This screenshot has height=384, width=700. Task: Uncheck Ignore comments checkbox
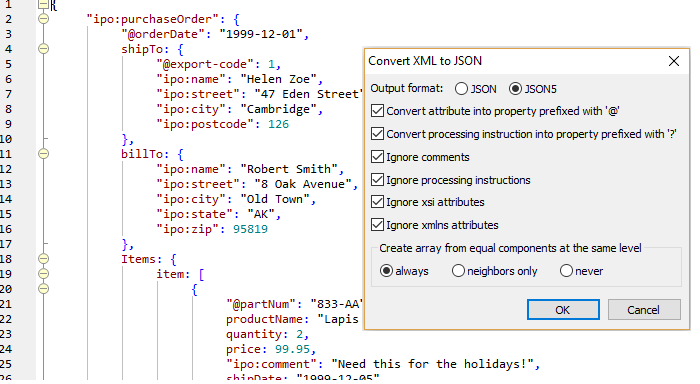point(377,157)
